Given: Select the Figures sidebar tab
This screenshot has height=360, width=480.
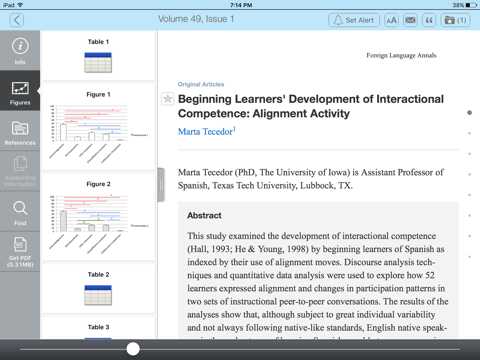Looking at the screenshot, I should (x=20, y=91).
